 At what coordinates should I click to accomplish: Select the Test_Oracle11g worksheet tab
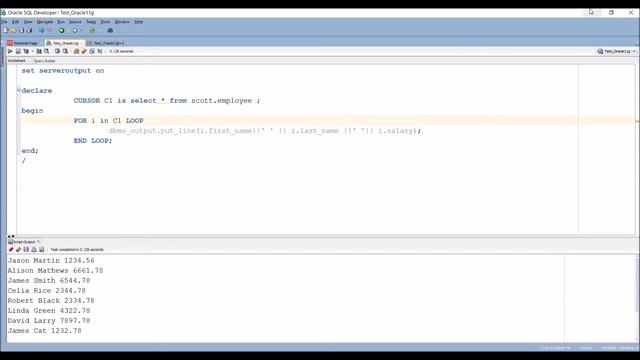click(64, 43)
